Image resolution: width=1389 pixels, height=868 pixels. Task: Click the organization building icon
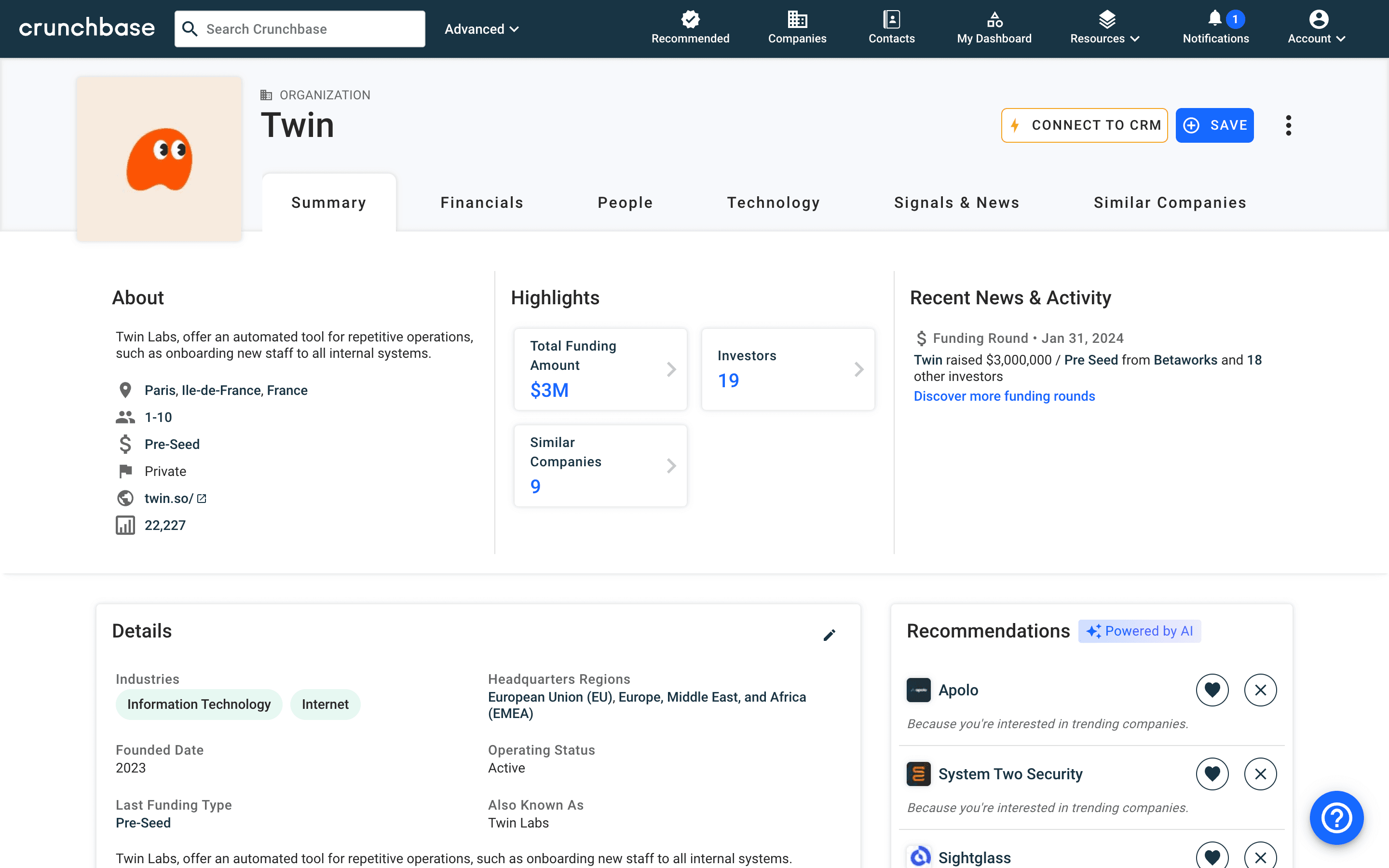265,95
